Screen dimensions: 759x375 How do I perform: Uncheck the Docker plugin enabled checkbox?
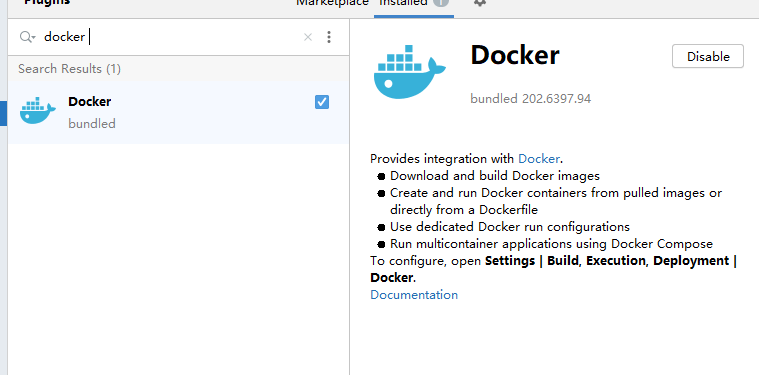(322, 102)
